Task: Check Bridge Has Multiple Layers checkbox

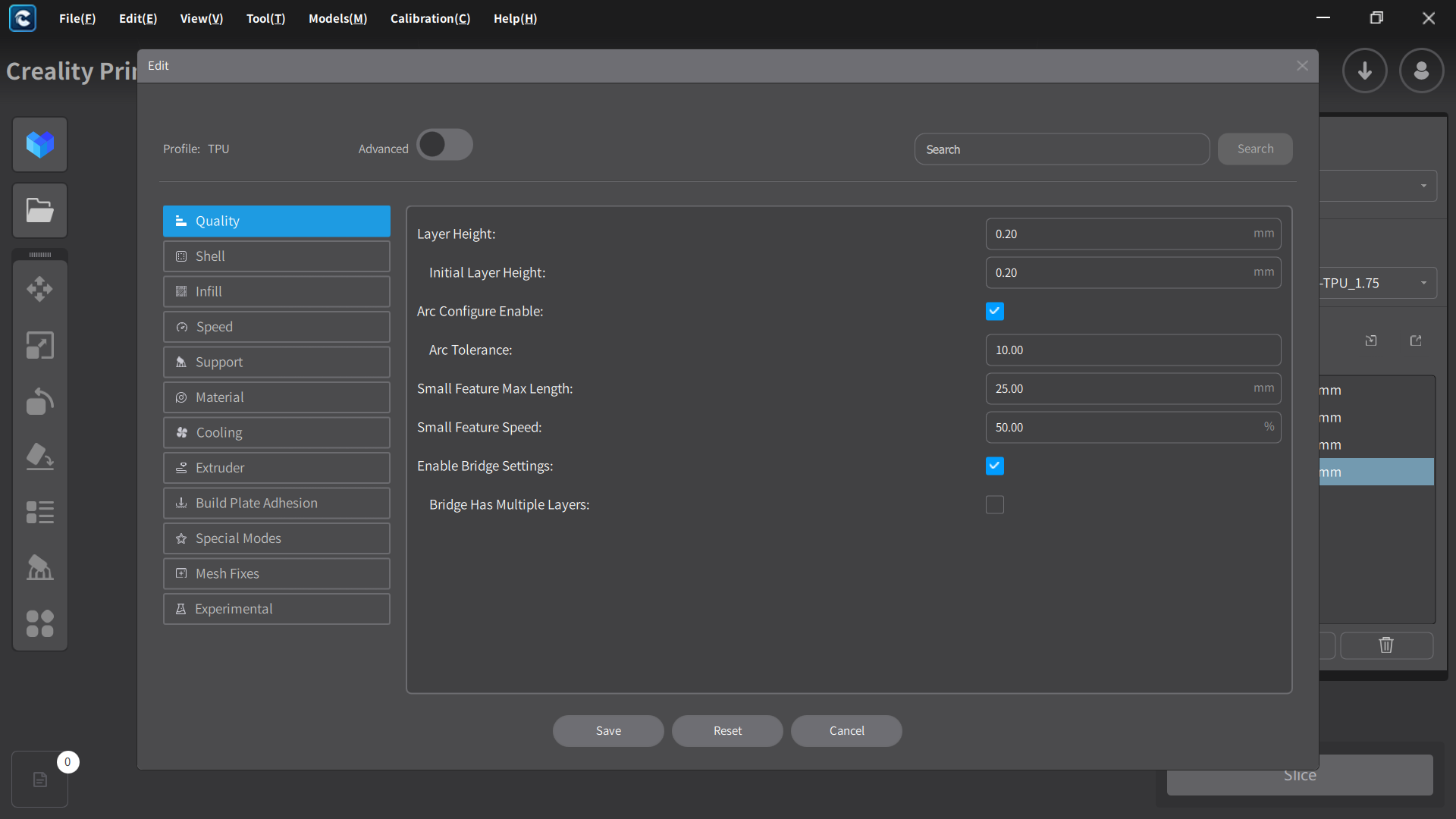Action: [994, 504]
